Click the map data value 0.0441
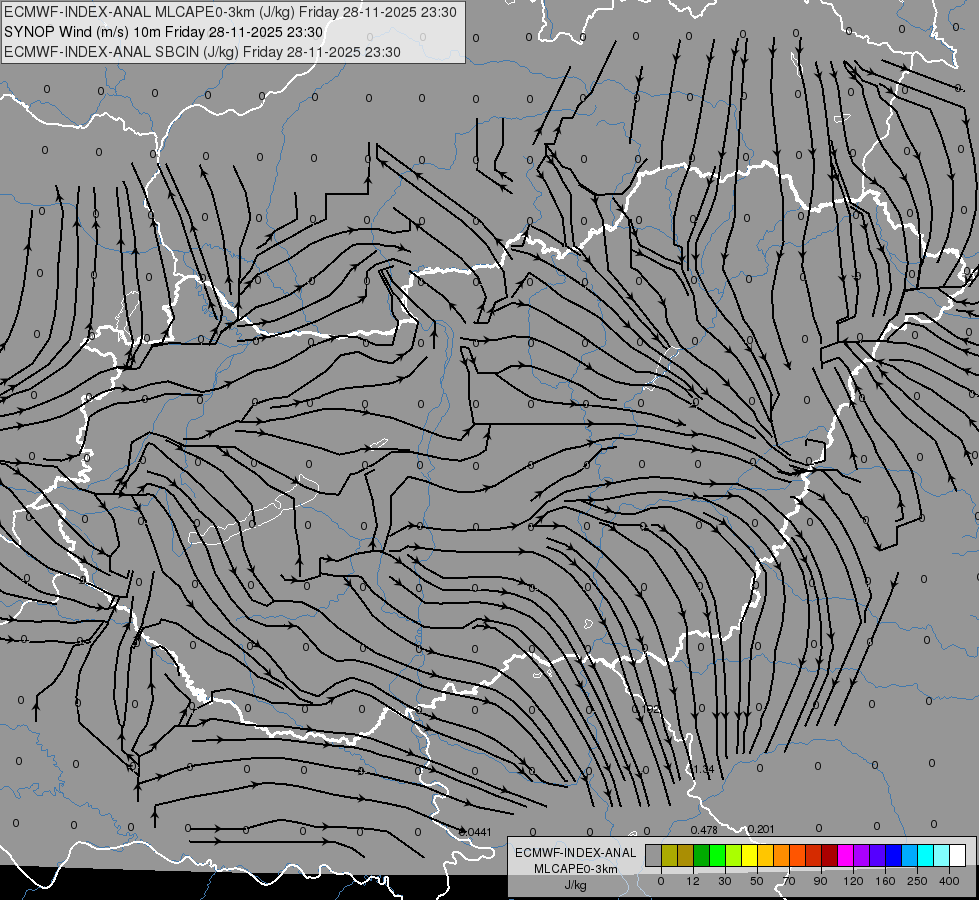The width and height of the screenshot is (979, 900). point(476,832)
